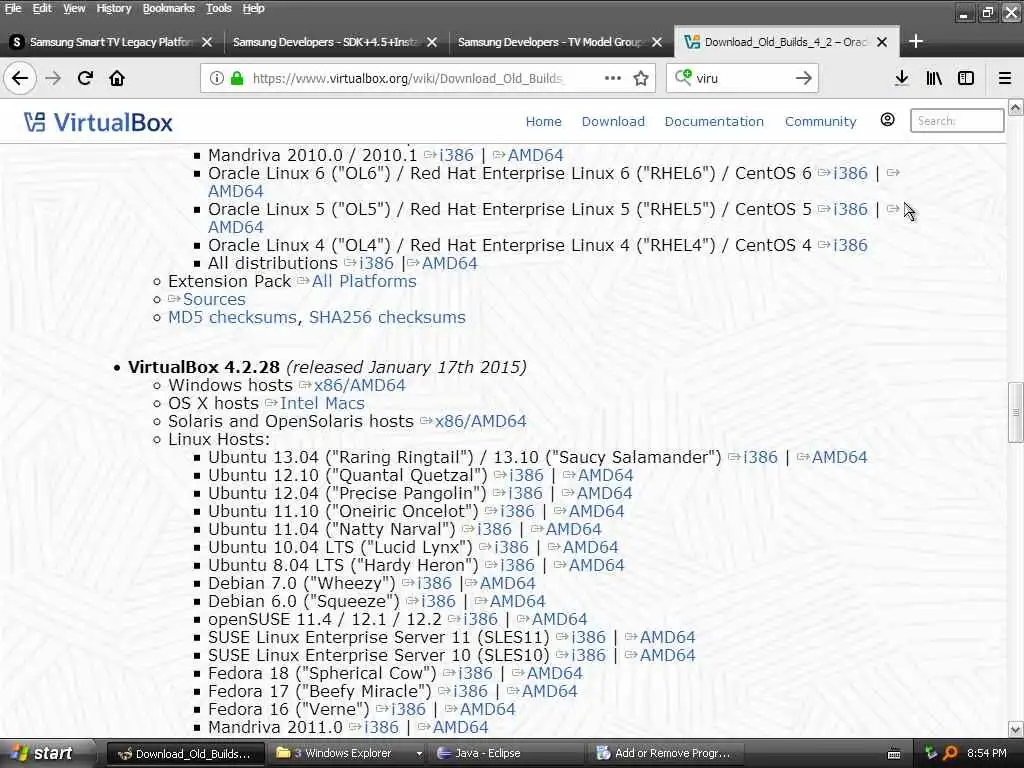This screenshot has width=1024, height=768.
Task: Open the page actions three-dots menu
Action: 613,78
